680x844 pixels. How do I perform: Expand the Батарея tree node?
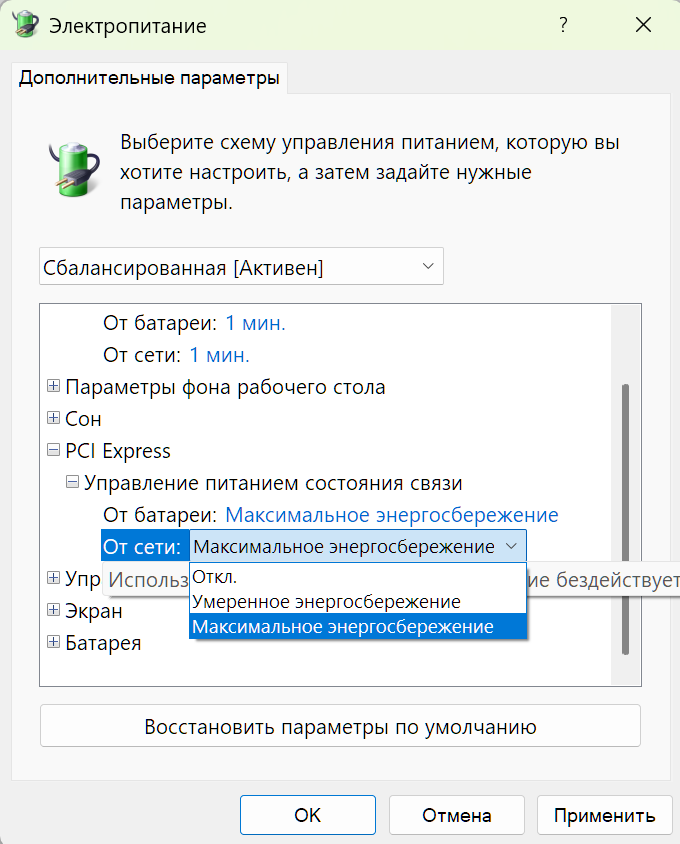(54, 643)
